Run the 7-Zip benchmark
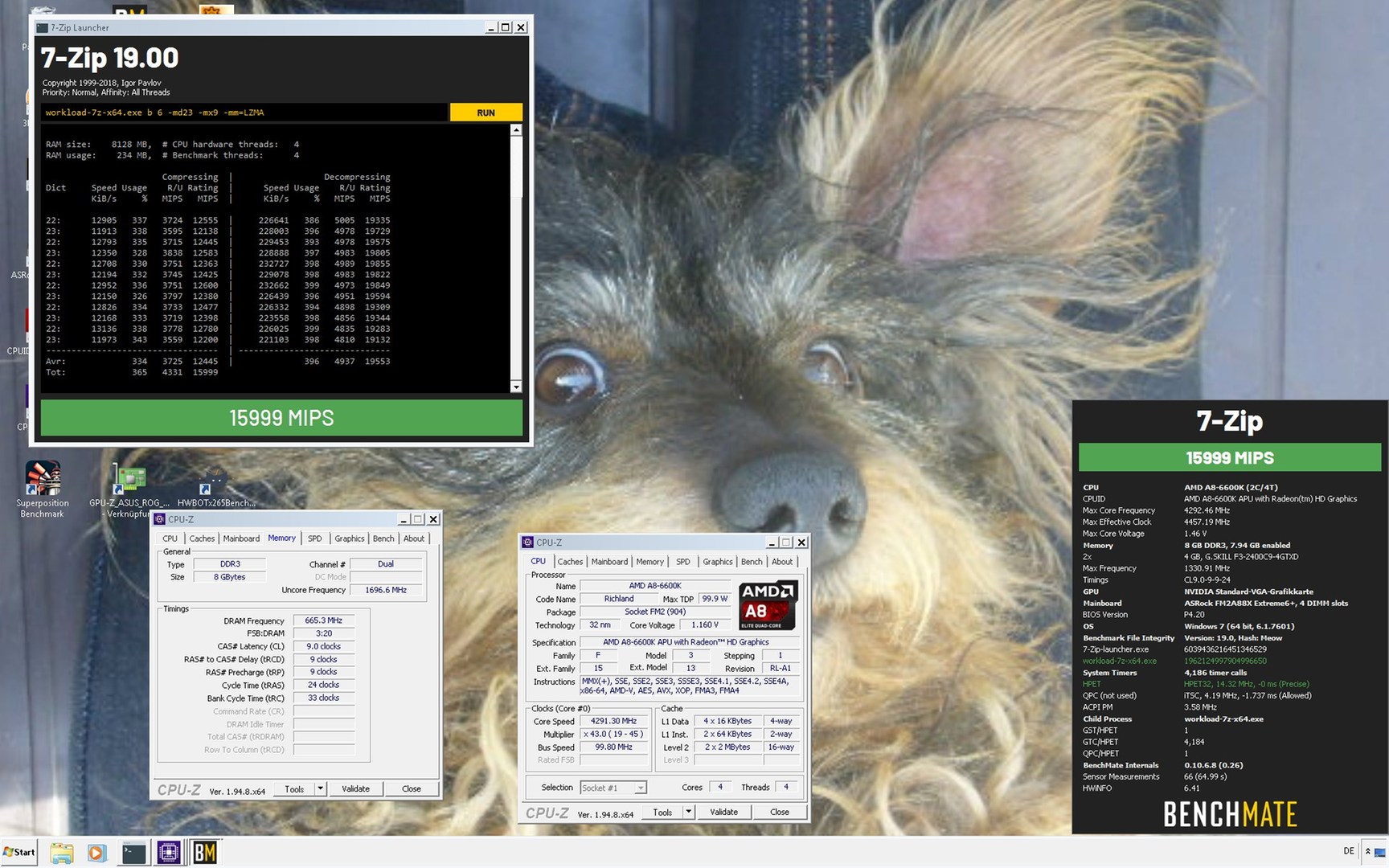 [486, 113]
